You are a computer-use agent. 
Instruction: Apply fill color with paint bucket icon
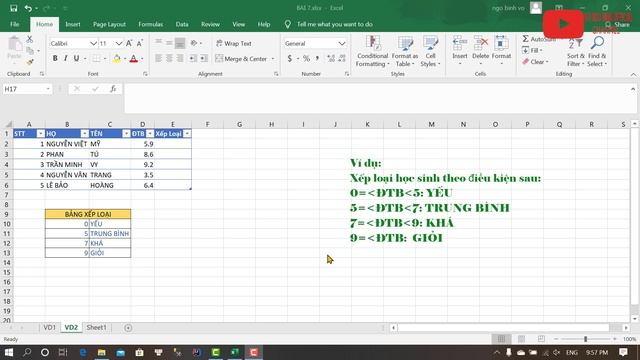tap(117, 59)
